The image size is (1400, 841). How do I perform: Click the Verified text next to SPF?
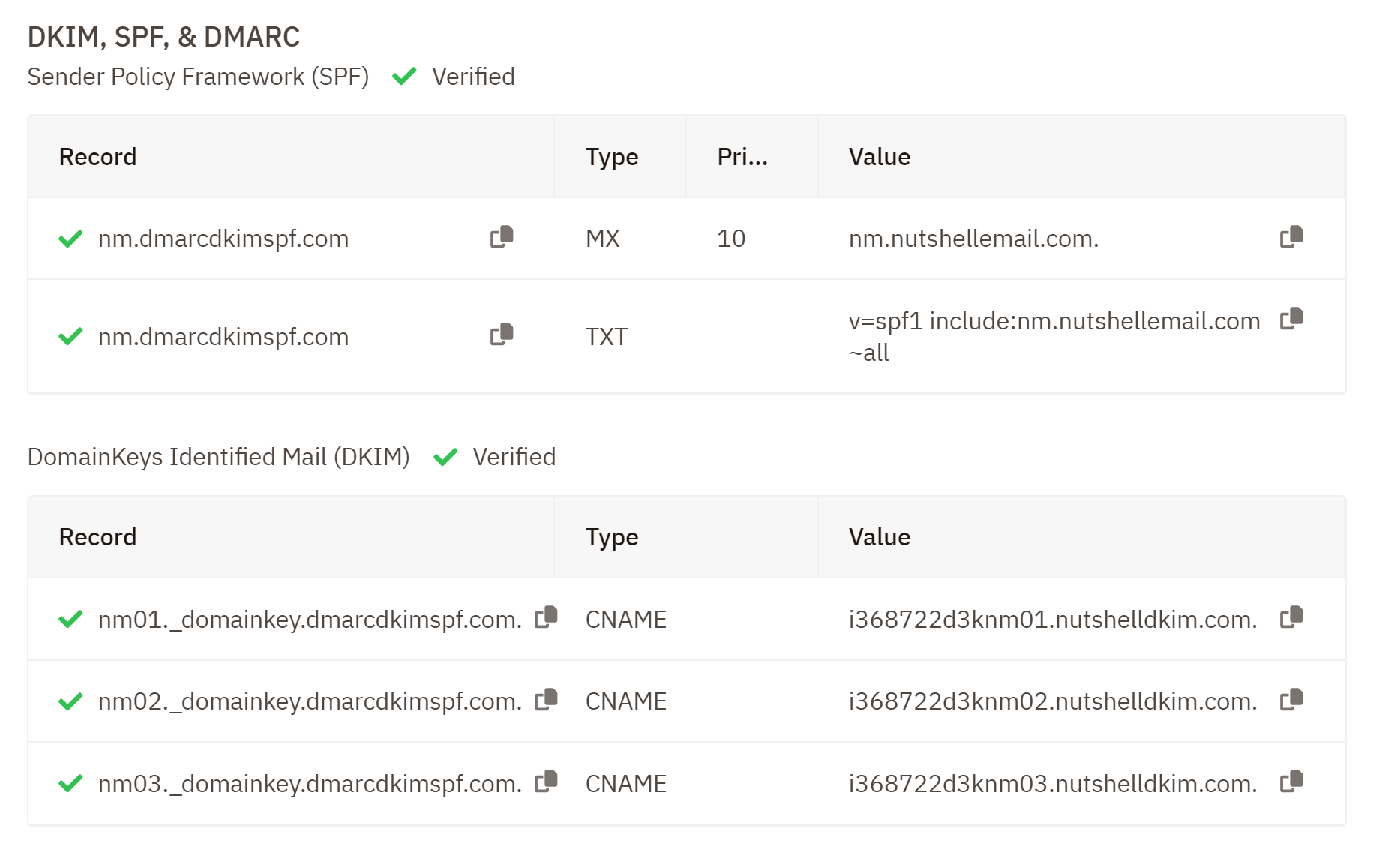click(473, 77)
